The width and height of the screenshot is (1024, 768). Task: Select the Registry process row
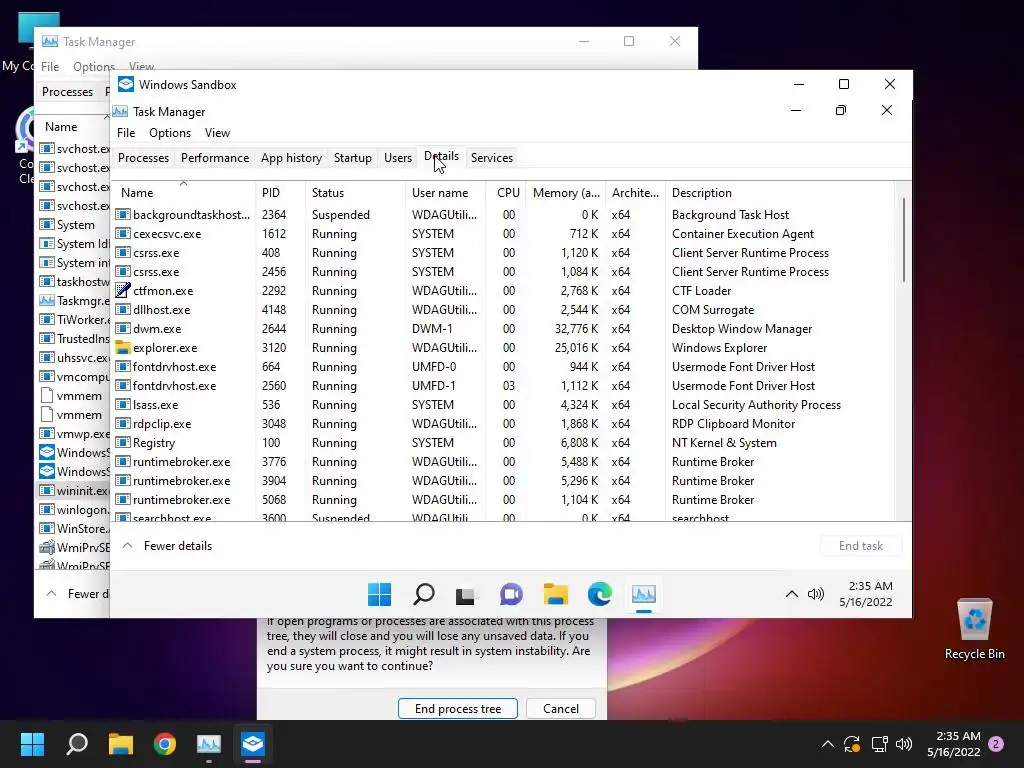pos(504,443)
